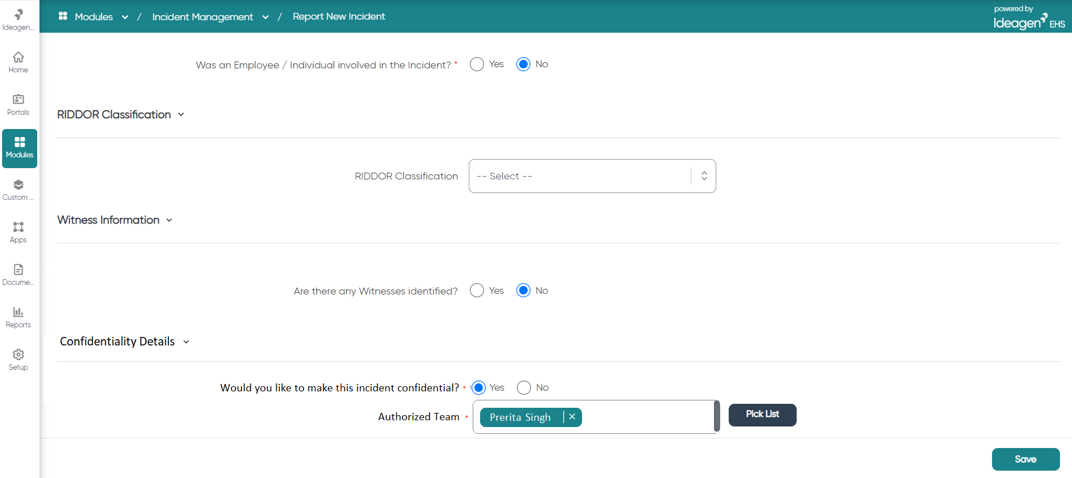The width and height of the screenshot is (1072, 478).
Task: Open the Incident Management breadcrumb menu
Action: [211, 16]
